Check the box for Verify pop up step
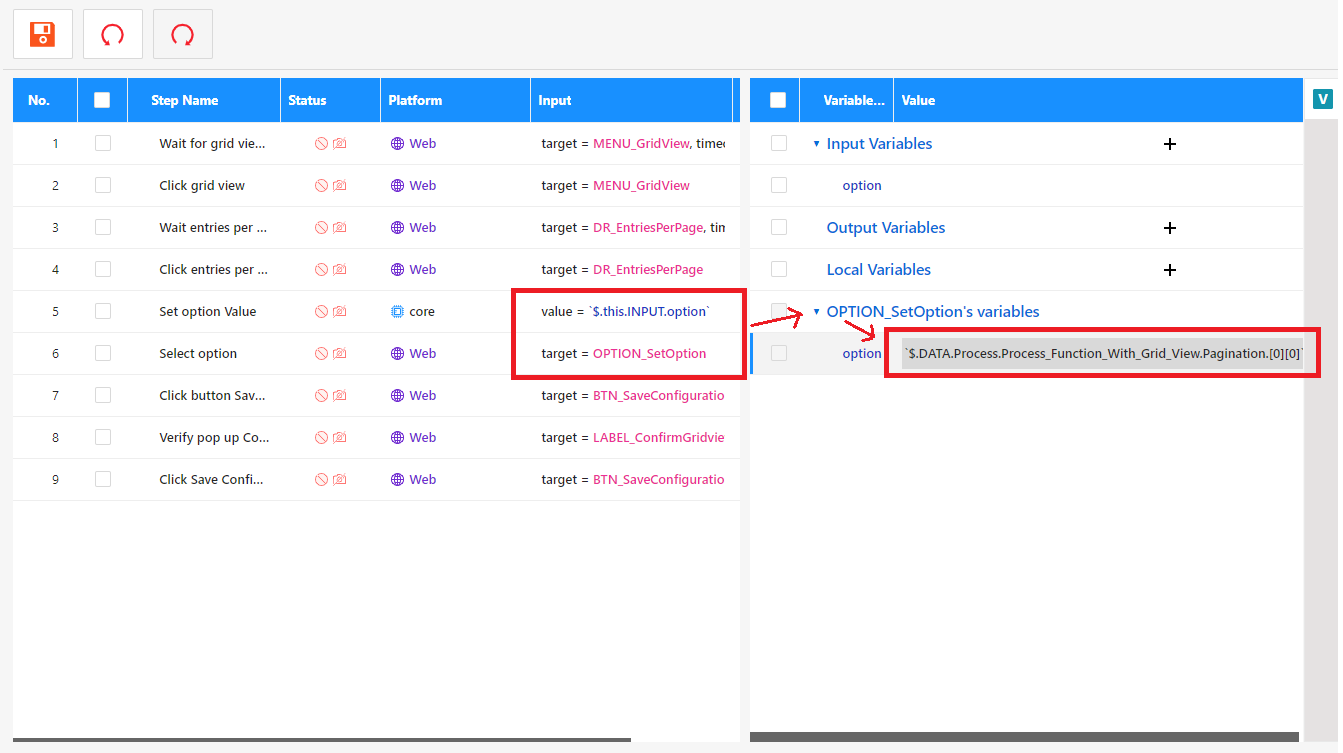This screenshot has height=753, width=1343. [103, 438]
